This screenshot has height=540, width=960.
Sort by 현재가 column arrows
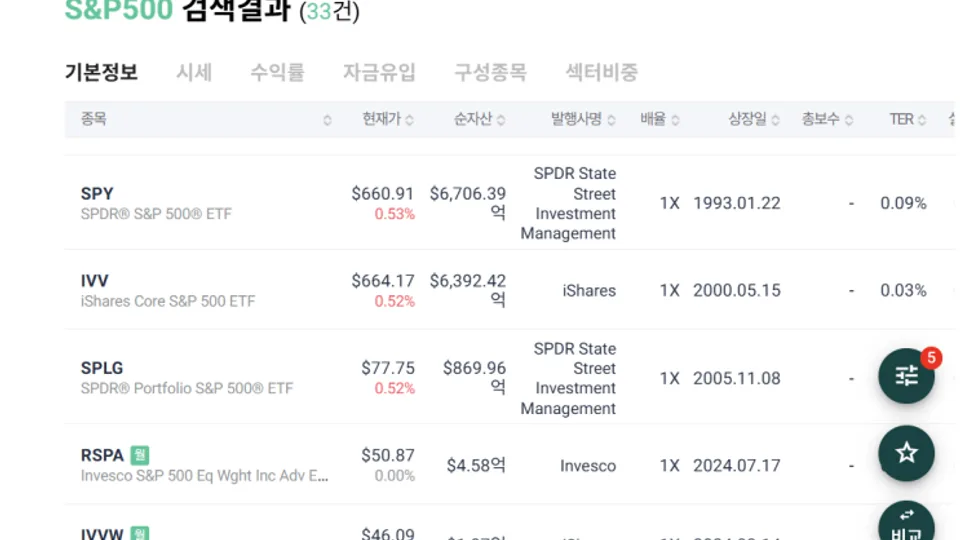coord(410,120)
